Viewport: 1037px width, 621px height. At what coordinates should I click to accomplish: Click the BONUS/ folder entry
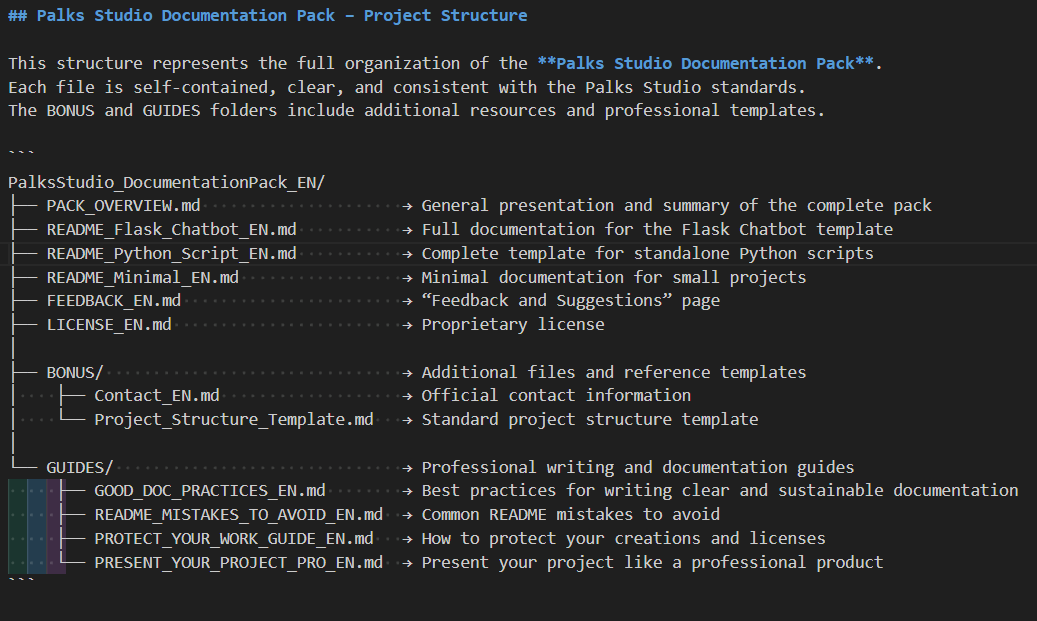click(74, 372)
